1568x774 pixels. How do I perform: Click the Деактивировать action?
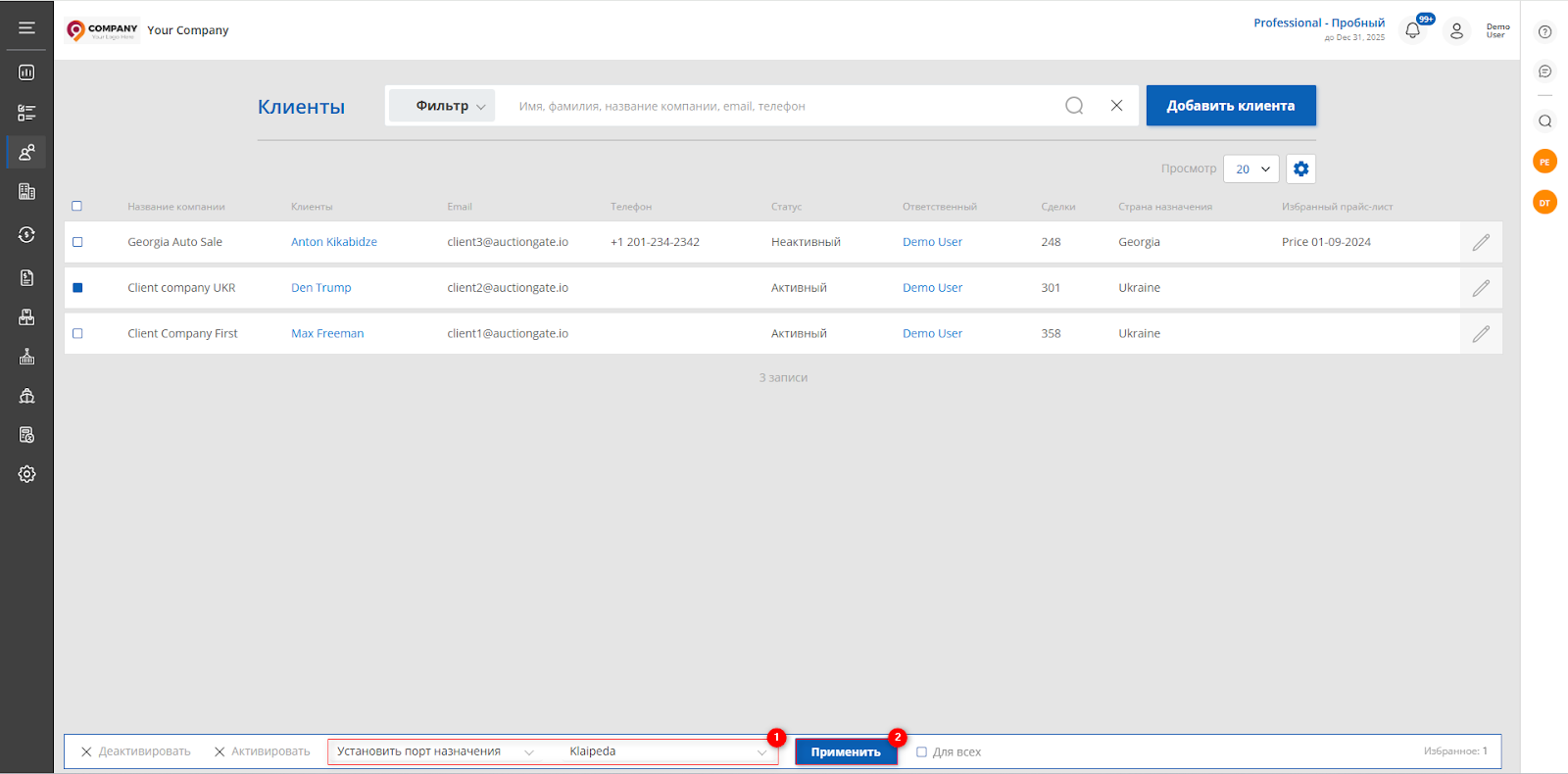[135, 751]
